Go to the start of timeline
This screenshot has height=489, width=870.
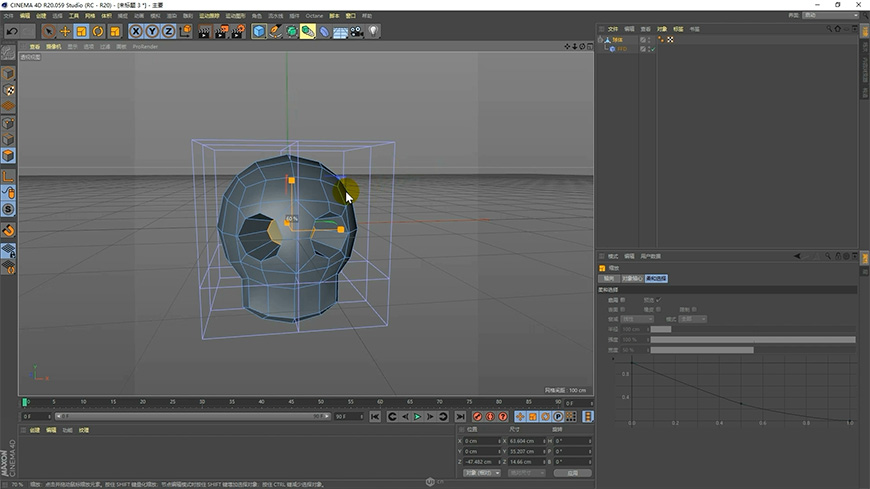(x=375, y=416)
